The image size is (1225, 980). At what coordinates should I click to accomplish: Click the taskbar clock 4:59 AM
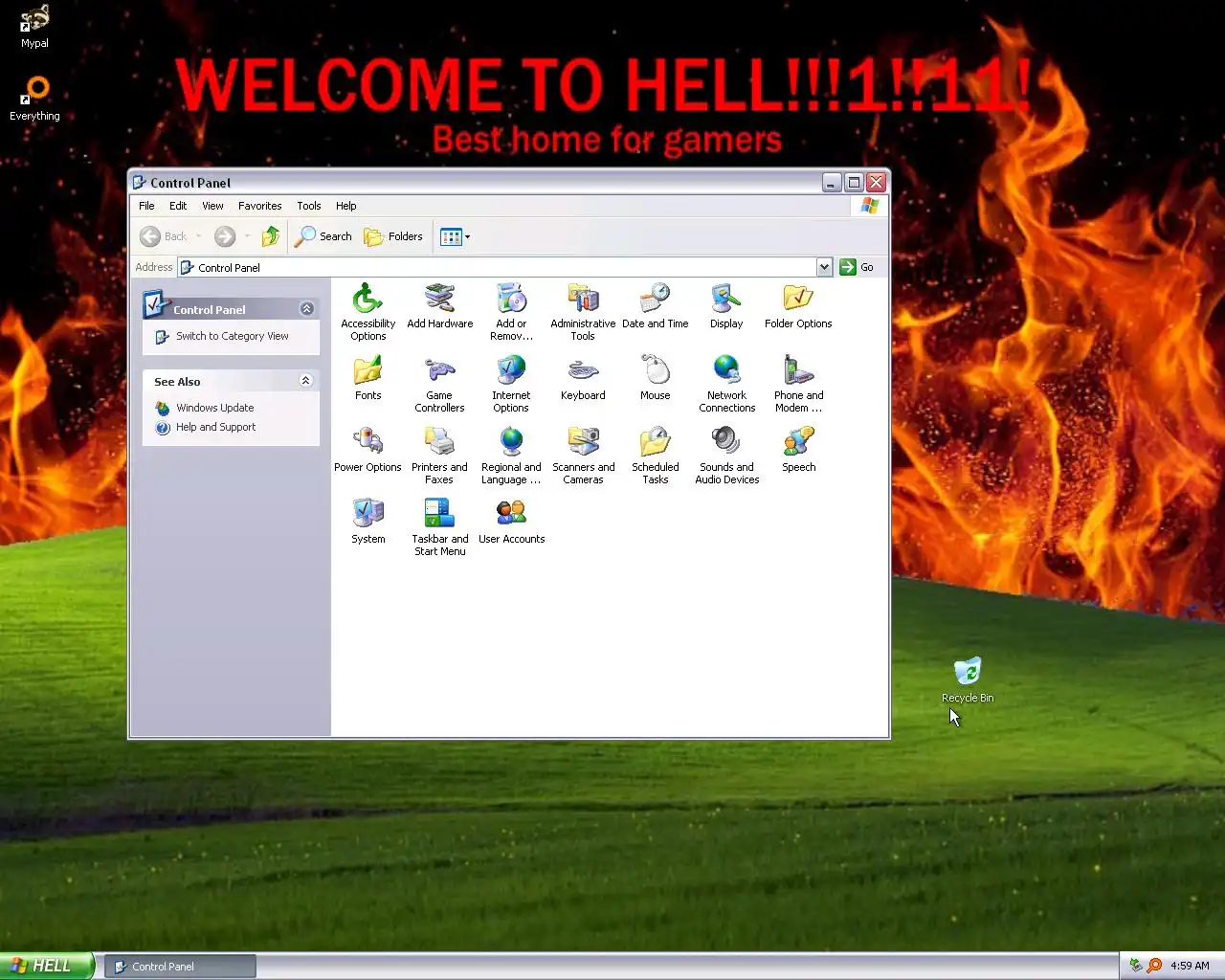pyautogui.click(x=1190, y=966)
